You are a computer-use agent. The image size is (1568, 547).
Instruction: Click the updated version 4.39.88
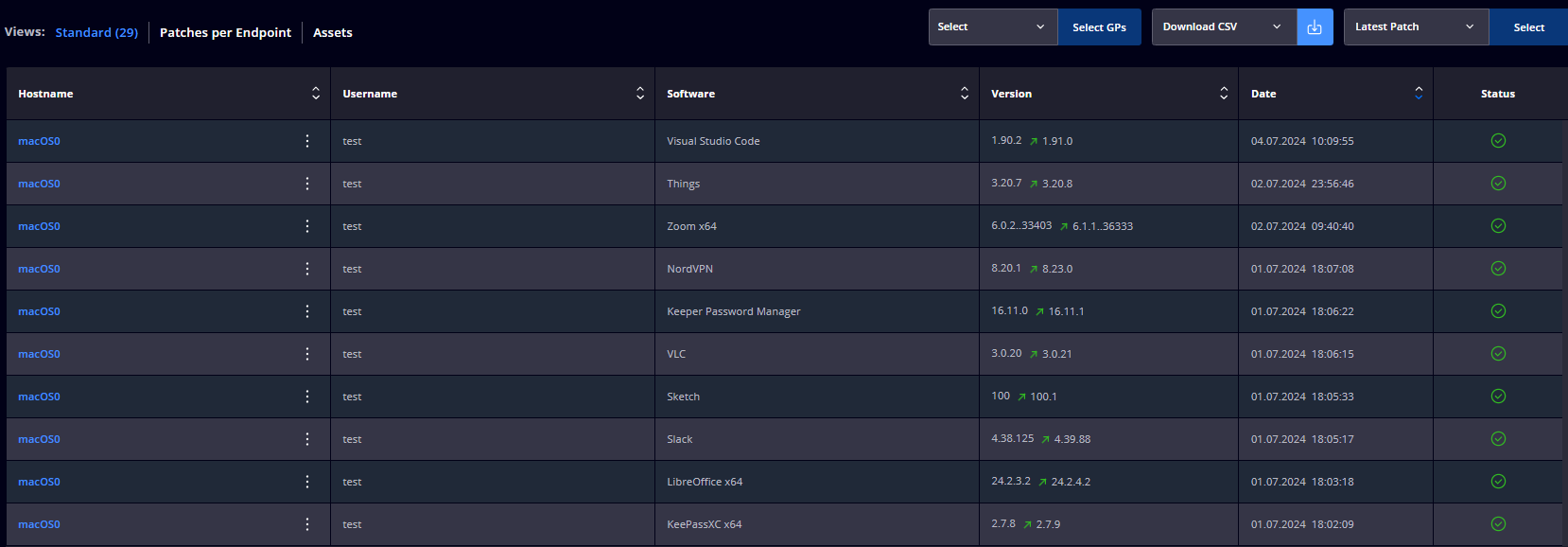1072,439
